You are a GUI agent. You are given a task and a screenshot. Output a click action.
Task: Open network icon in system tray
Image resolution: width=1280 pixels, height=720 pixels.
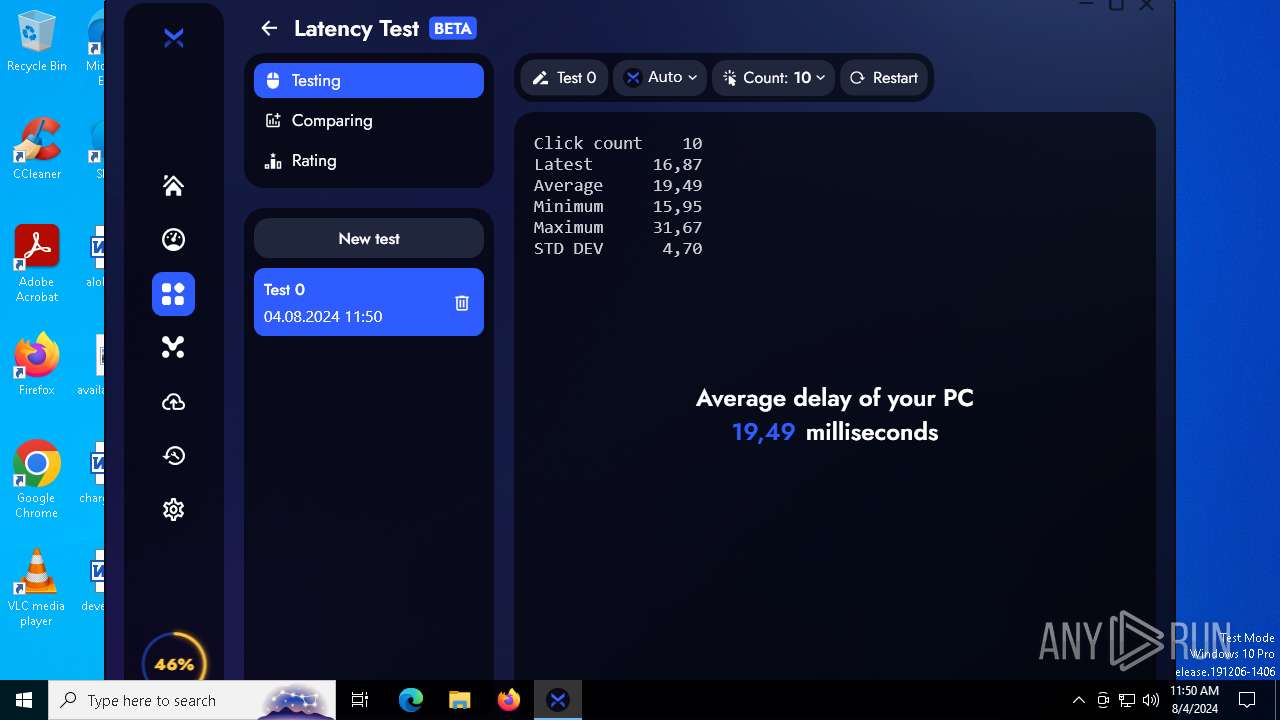(1127, 700)
